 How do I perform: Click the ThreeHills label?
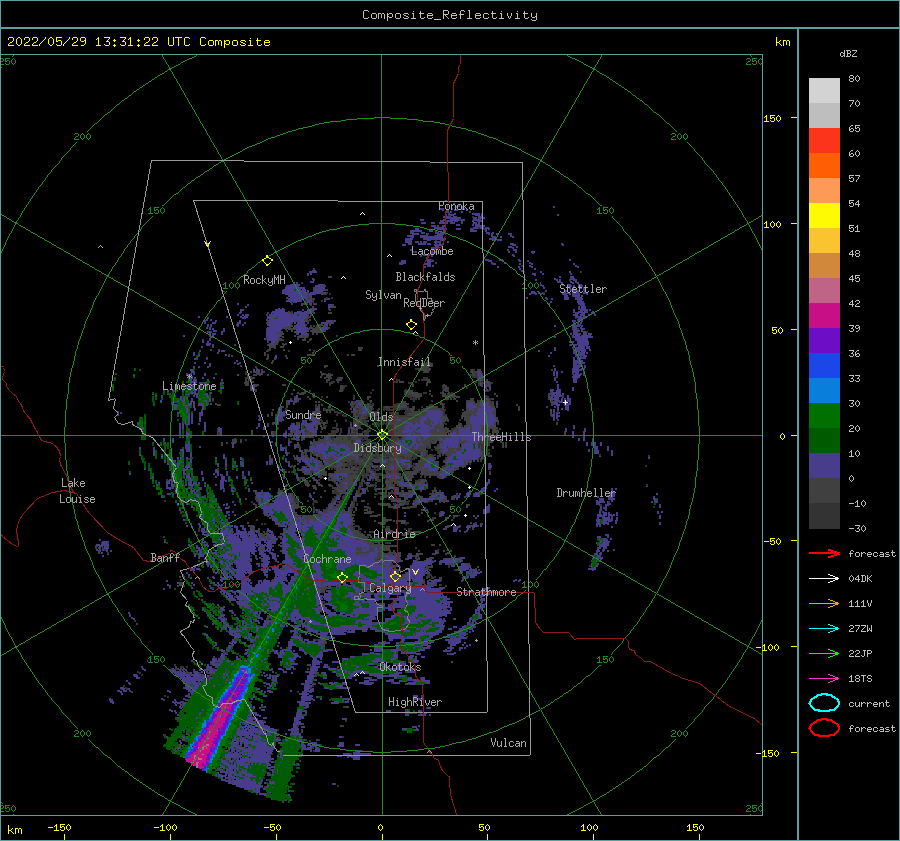[501, 437]
